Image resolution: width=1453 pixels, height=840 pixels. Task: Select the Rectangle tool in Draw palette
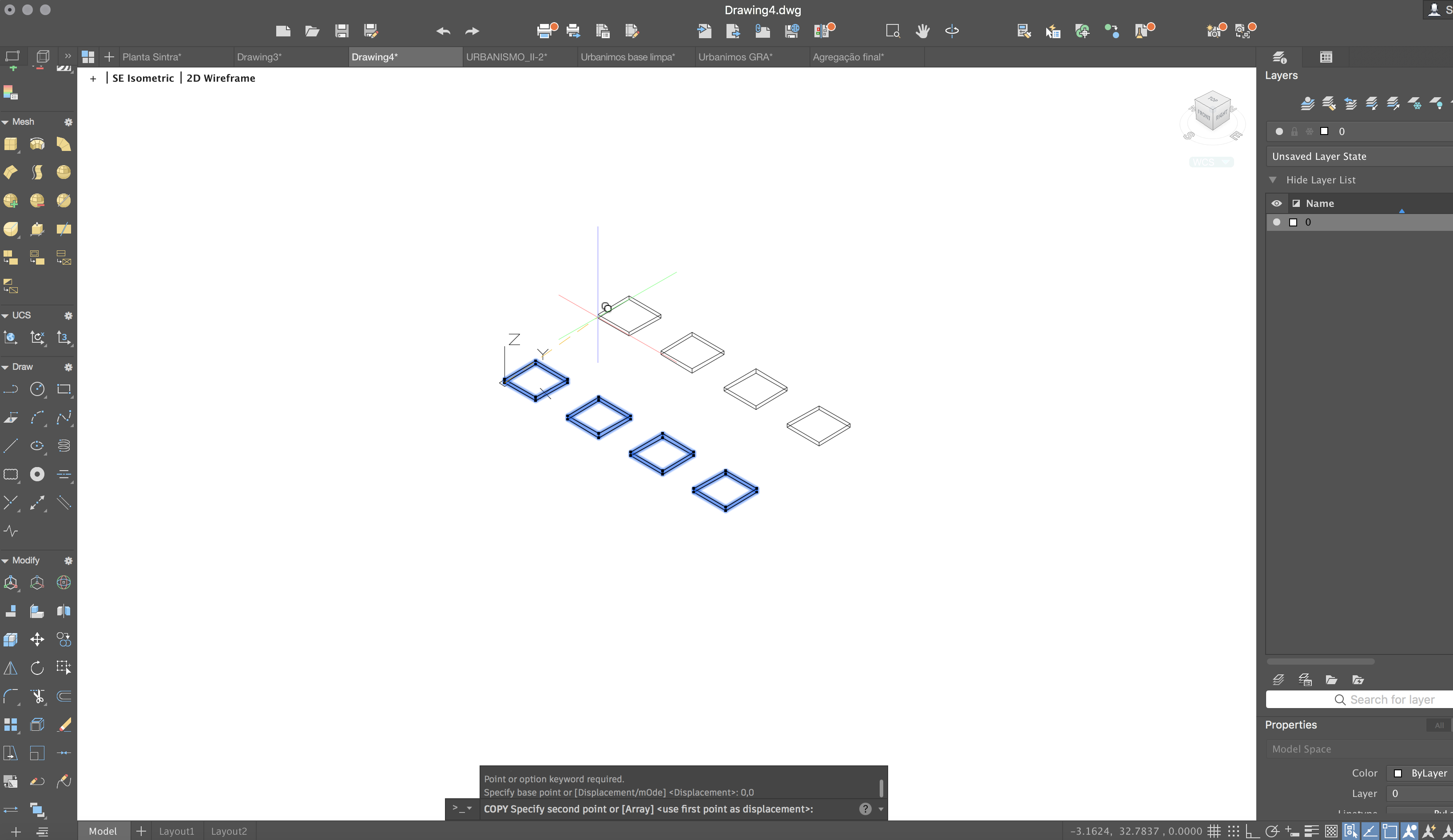[x=64, y=389]
